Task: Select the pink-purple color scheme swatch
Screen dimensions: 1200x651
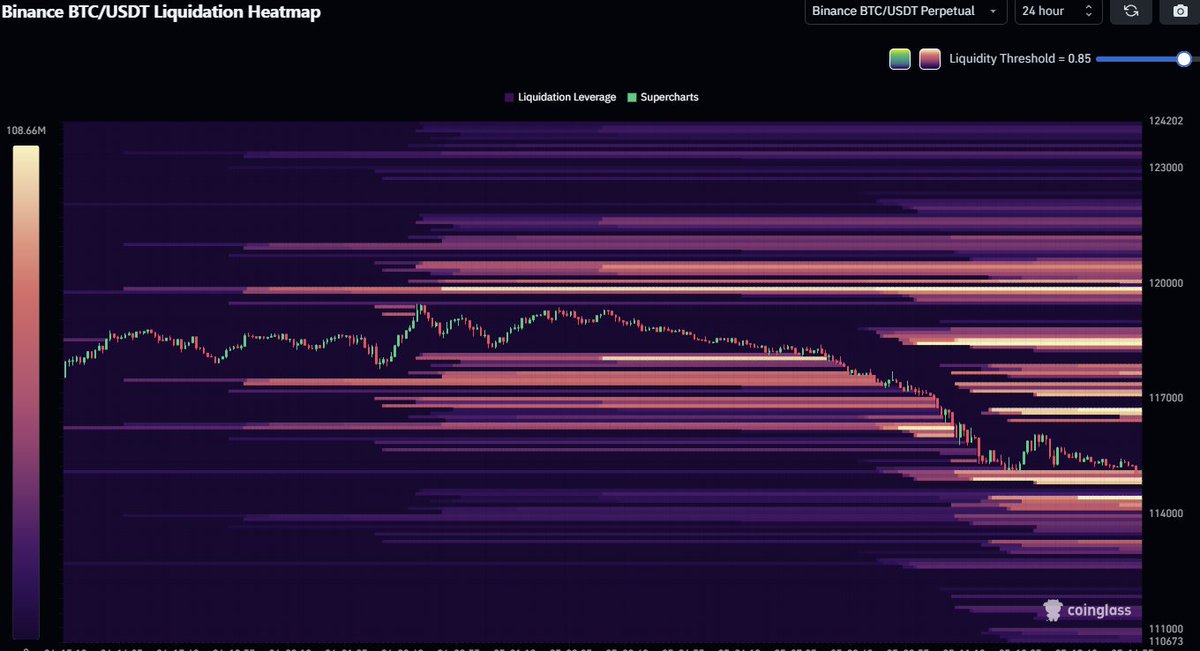Action: coord(930,58)
